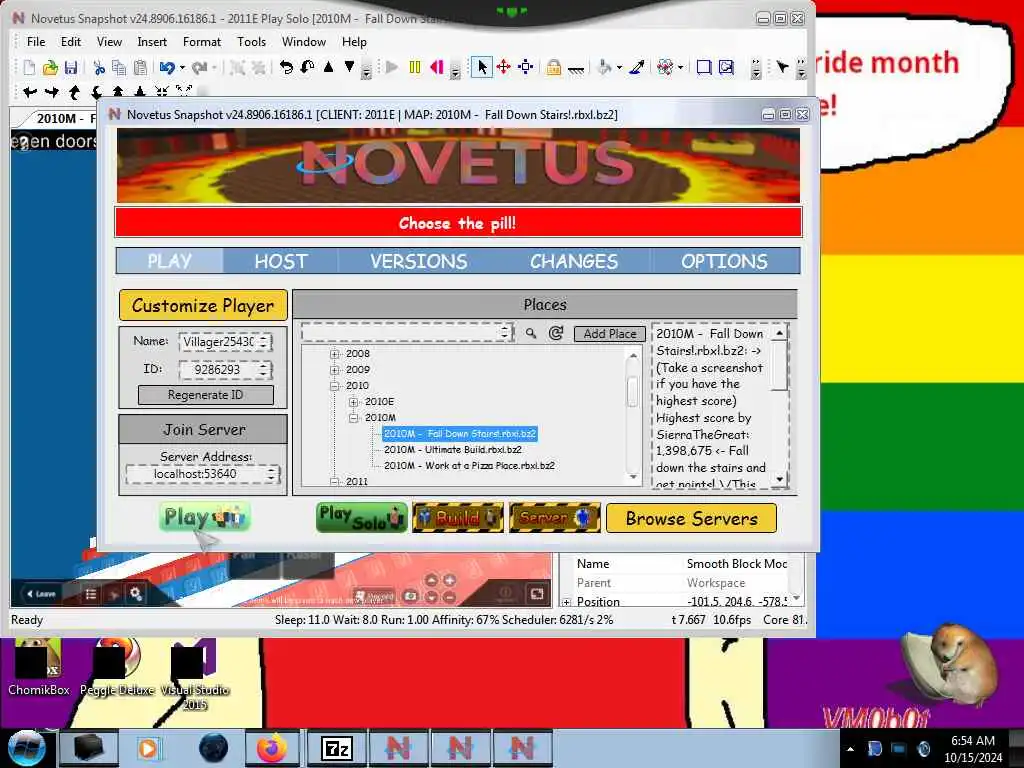
Task: Click the Build button
Action: [458, 518]
